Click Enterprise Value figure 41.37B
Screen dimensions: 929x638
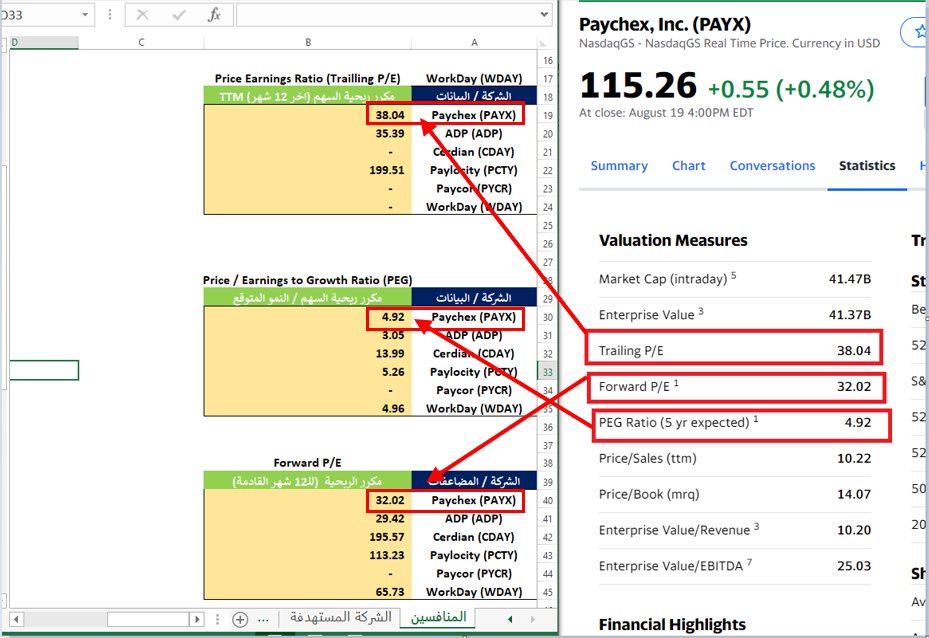click(x=850, y=315)
